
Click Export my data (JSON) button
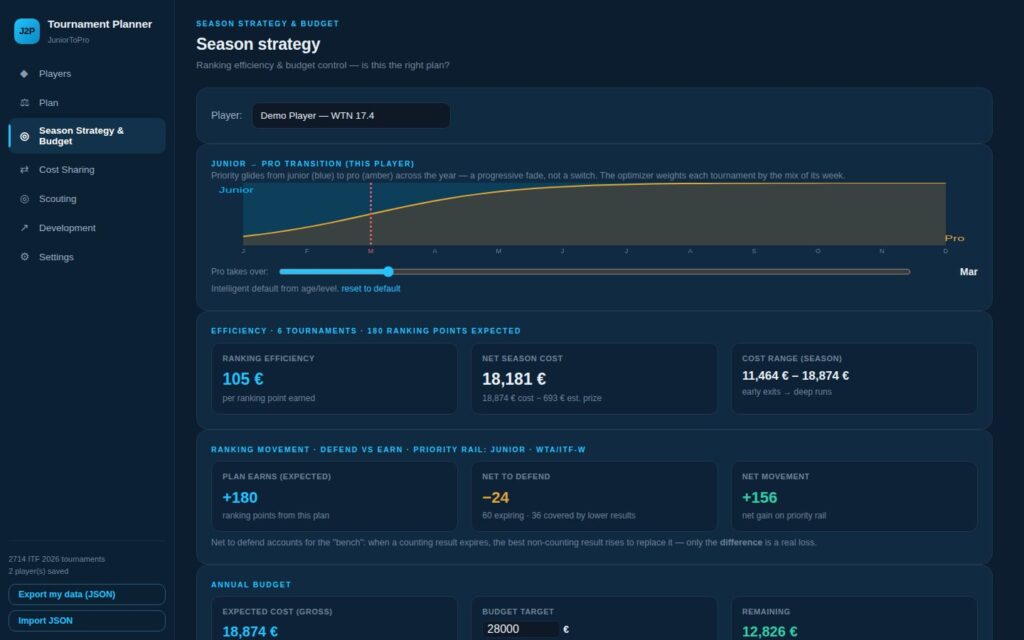[x=87, y=594]
